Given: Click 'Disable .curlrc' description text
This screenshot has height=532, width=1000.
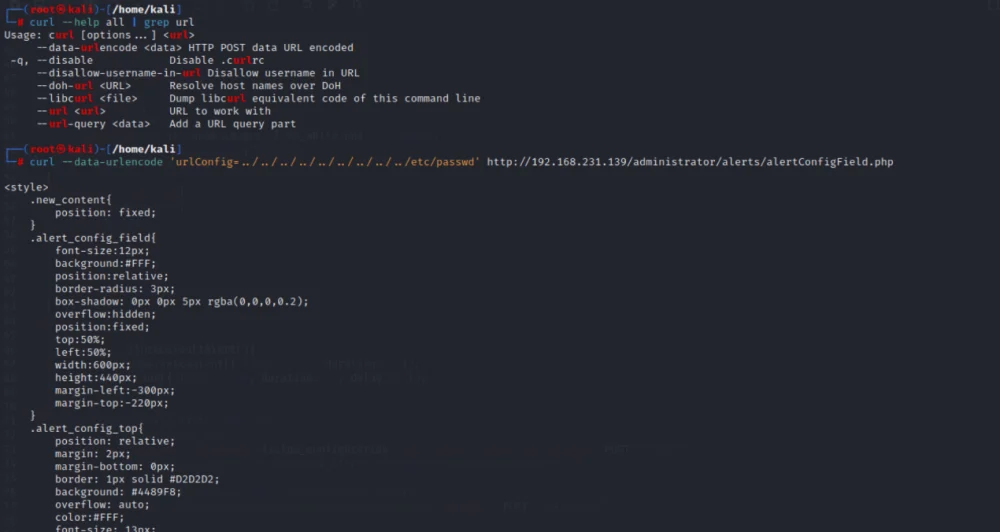Looking at the screenshot, I should 217,60.
